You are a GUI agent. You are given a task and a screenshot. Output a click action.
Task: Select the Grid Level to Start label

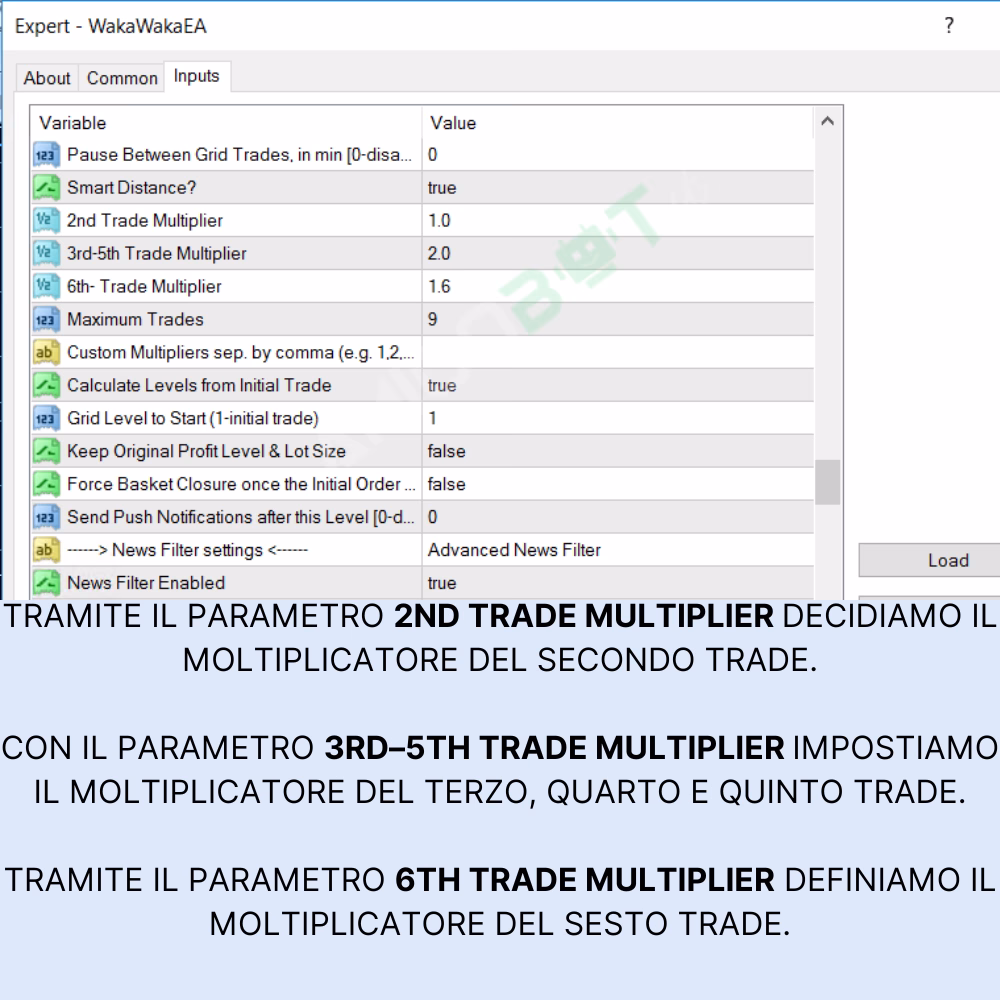[193, 418]
